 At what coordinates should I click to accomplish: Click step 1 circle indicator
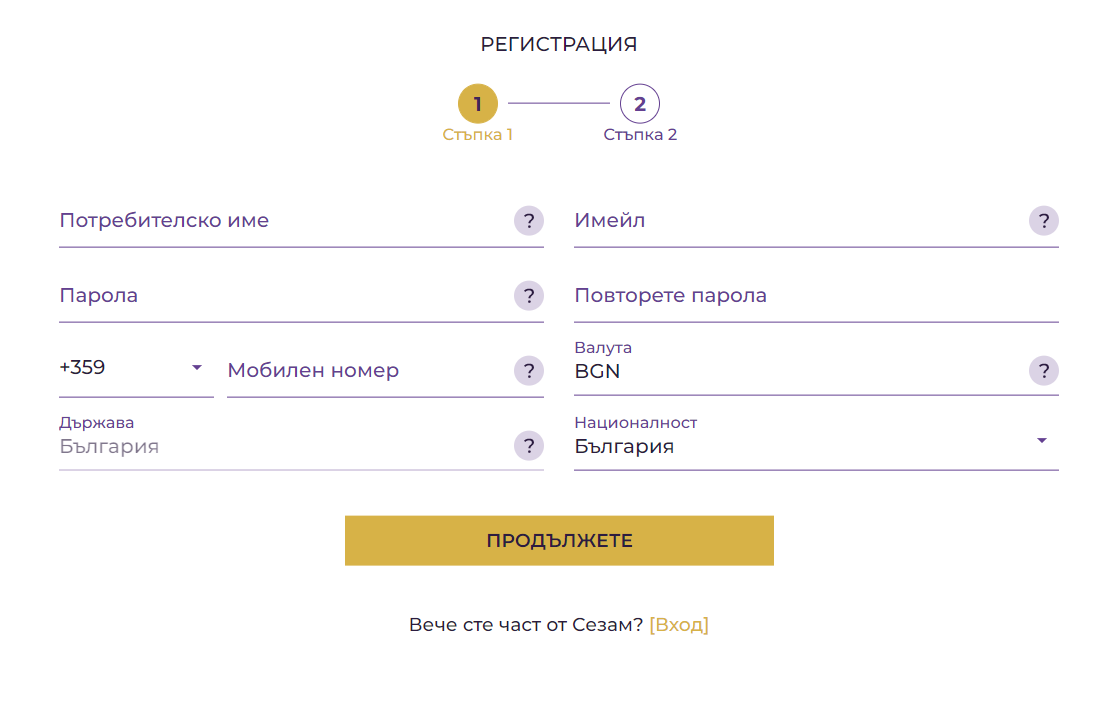(477, 103)
